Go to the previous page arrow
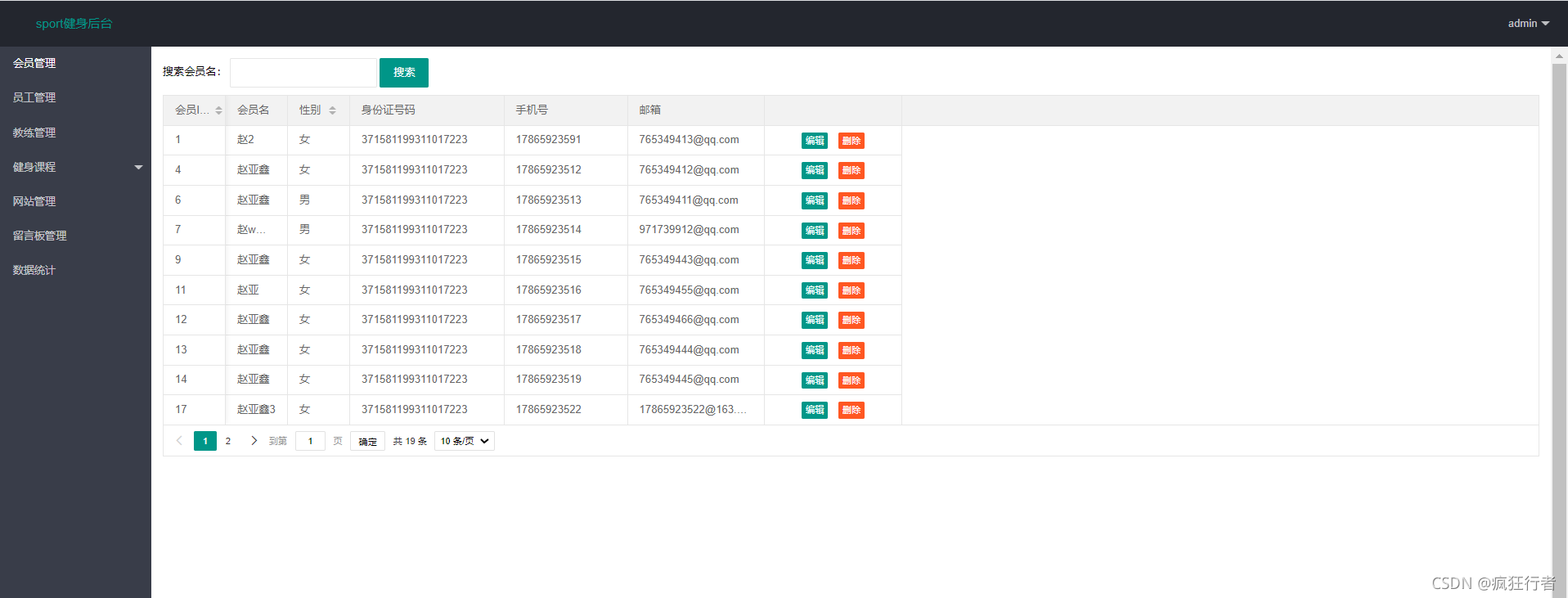 (179, 441)
